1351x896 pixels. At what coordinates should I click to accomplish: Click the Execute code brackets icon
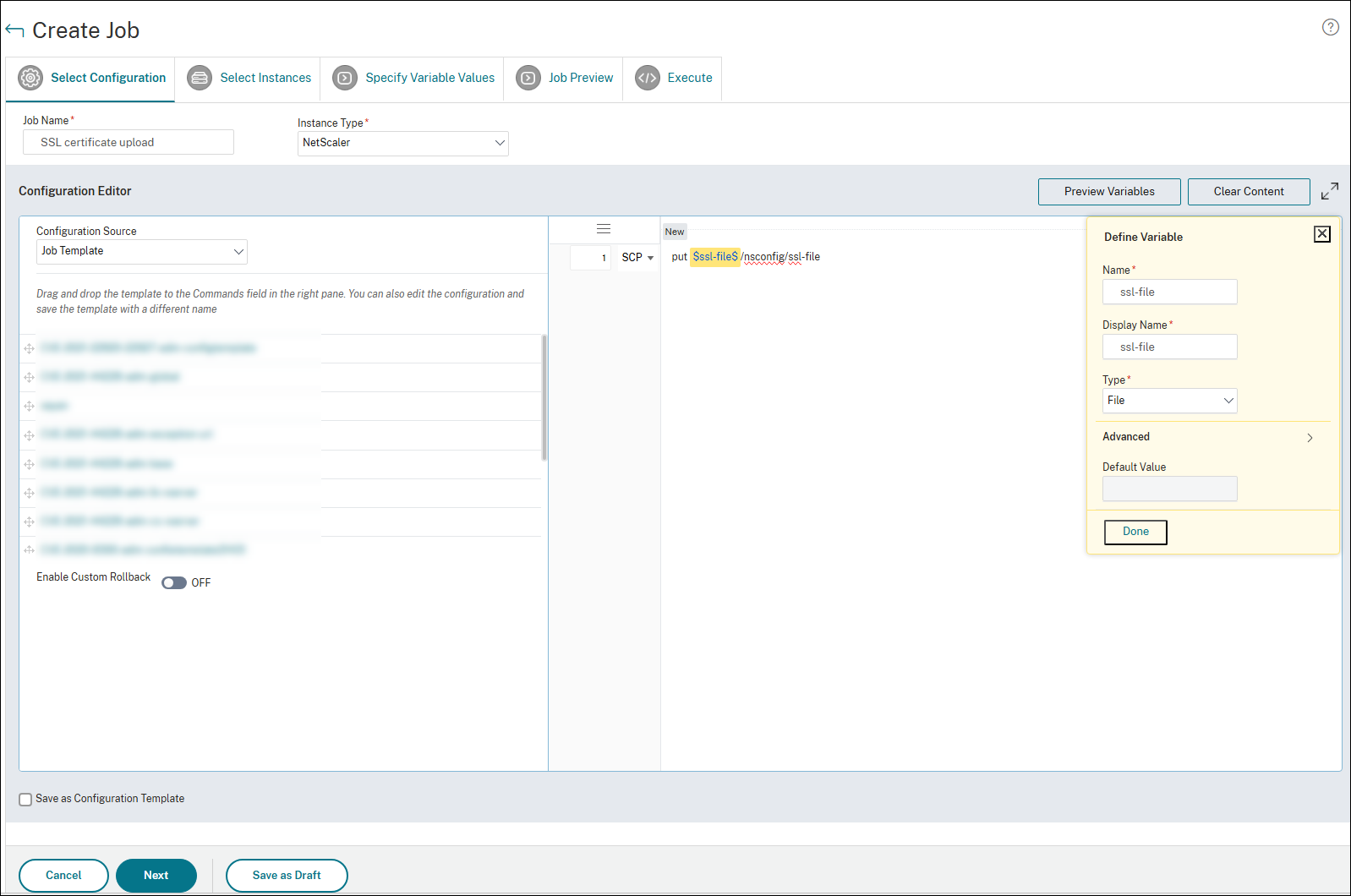648,78
